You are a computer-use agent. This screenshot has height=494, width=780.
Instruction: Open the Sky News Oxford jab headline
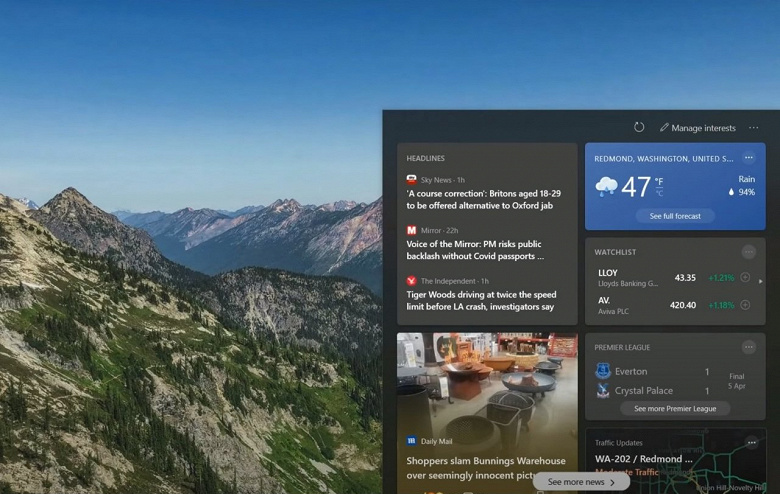pyautogui.click(x=483, y=199)
